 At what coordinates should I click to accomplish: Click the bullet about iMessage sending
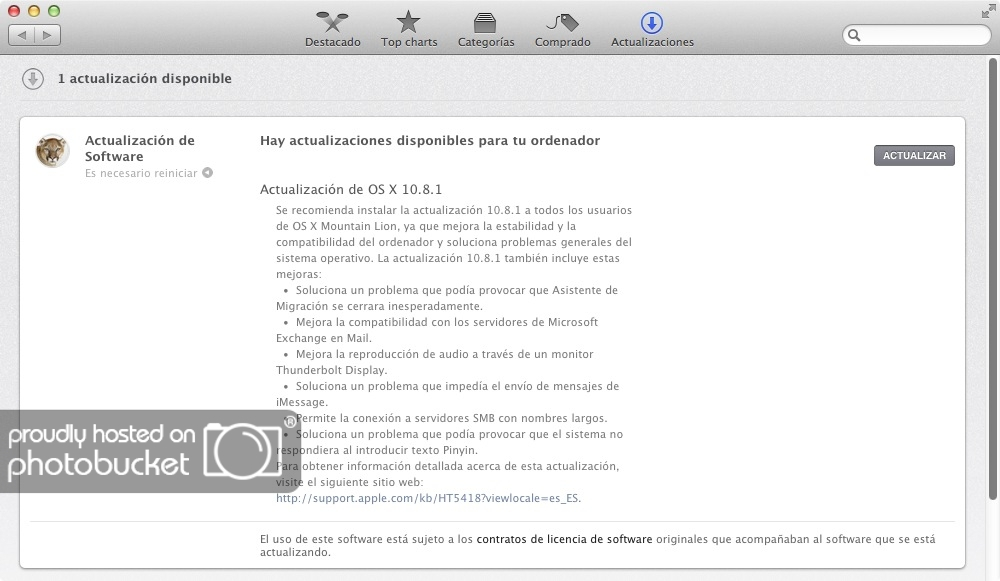click(x=448, y=393)
